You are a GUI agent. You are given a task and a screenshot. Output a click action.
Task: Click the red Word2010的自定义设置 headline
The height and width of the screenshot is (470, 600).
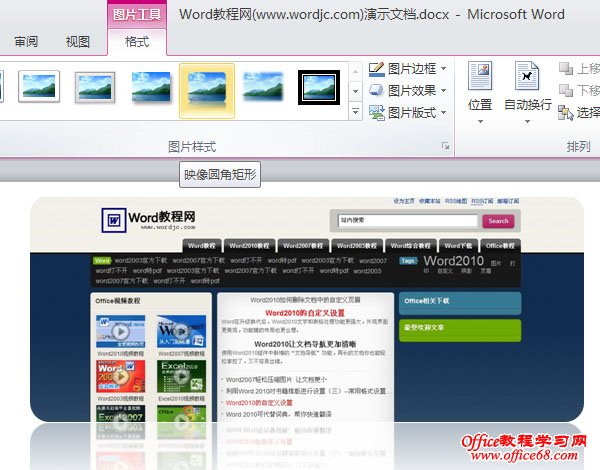tap(305, 313)
